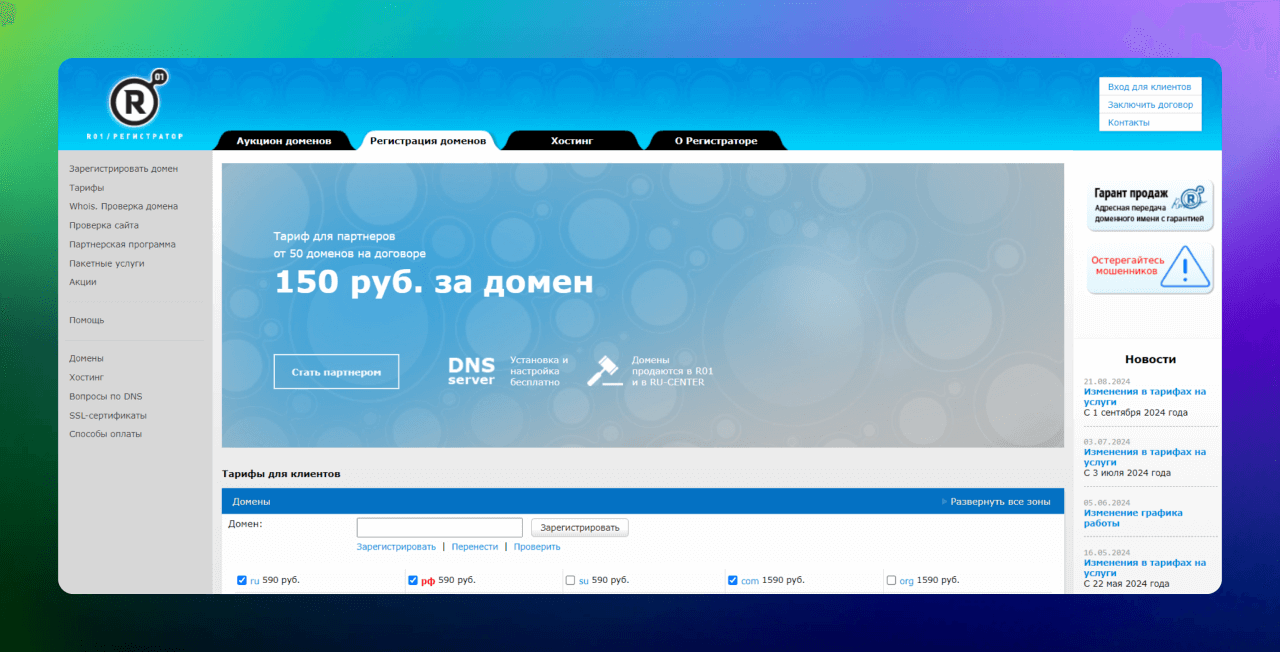This screenshot has height=652, width=1280.
Task: Open the О Регистраторе tab
Action: coord(716,141)
